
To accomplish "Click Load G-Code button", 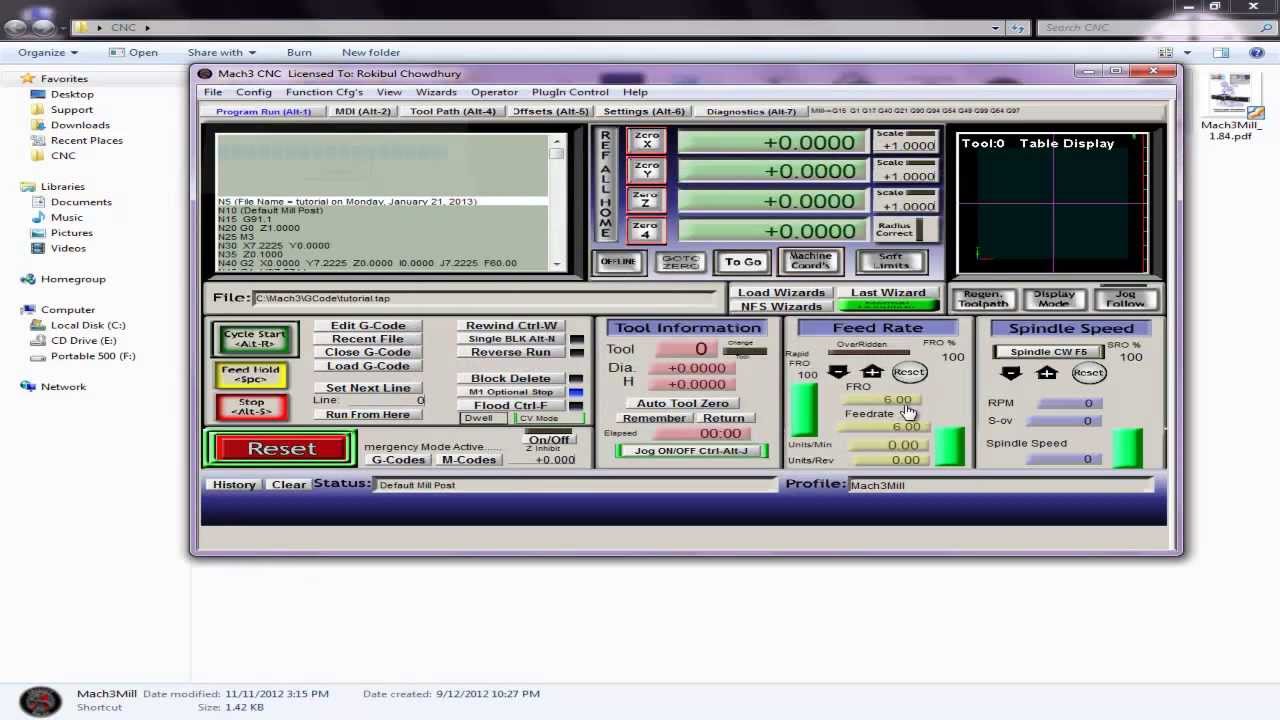I will click(368, 366).
